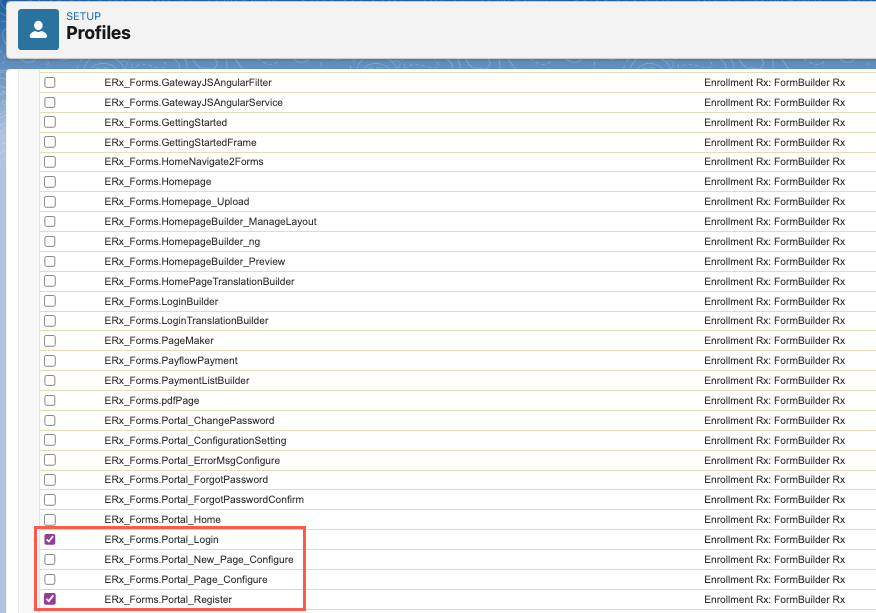Check ERx_Forms.GatewayJSAngularFilter checkbox

coord(50,82)
